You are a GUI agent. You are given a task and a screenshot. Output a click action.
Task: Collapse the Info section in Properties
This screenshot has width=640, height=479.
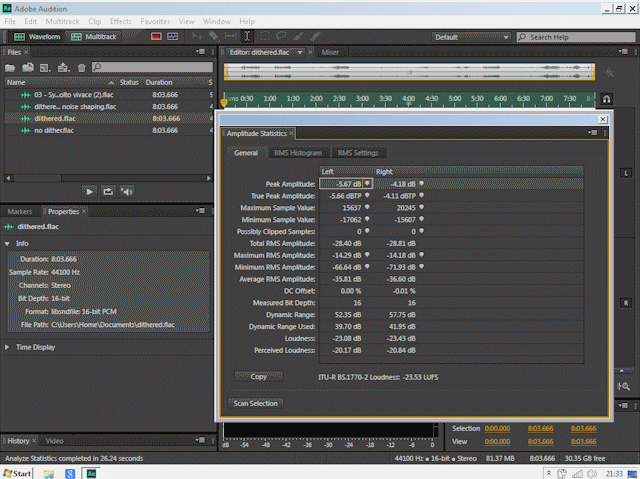click(8, 243)
